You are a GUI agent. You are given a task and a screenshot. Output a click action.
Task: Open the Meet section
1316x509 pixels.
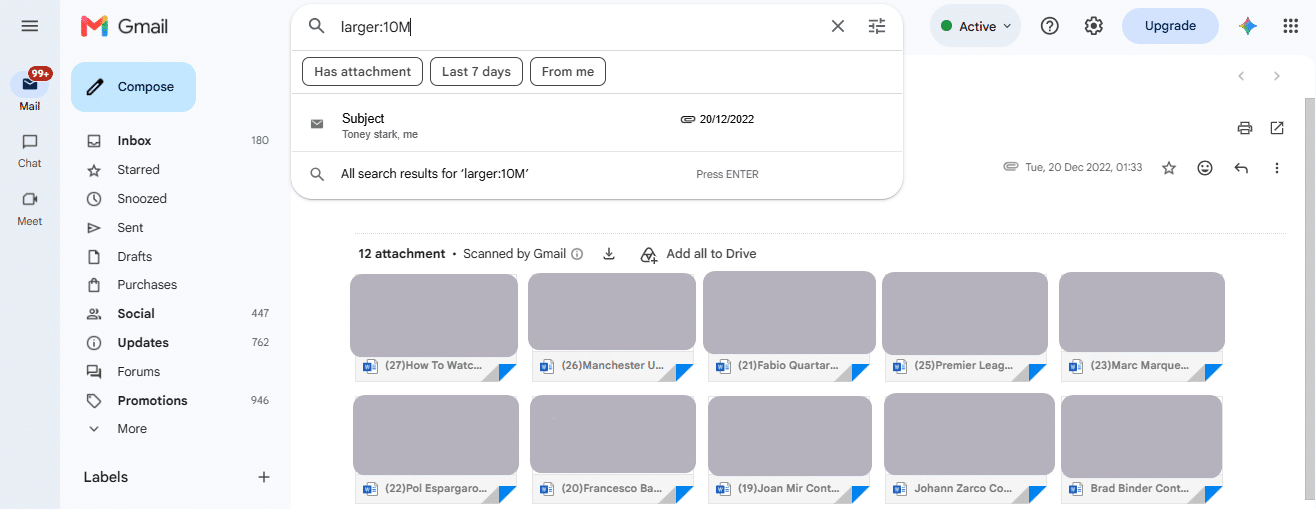point(30,208)
